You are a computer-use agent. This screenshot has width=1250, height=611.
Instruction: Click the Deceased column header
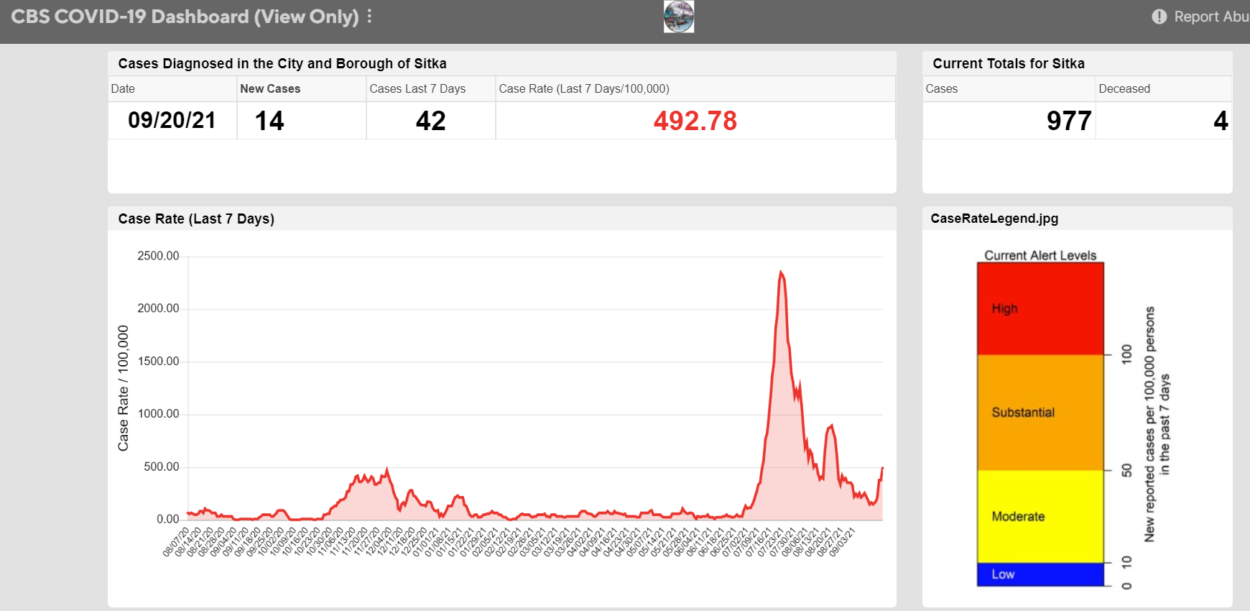(x=1124, y=89)
